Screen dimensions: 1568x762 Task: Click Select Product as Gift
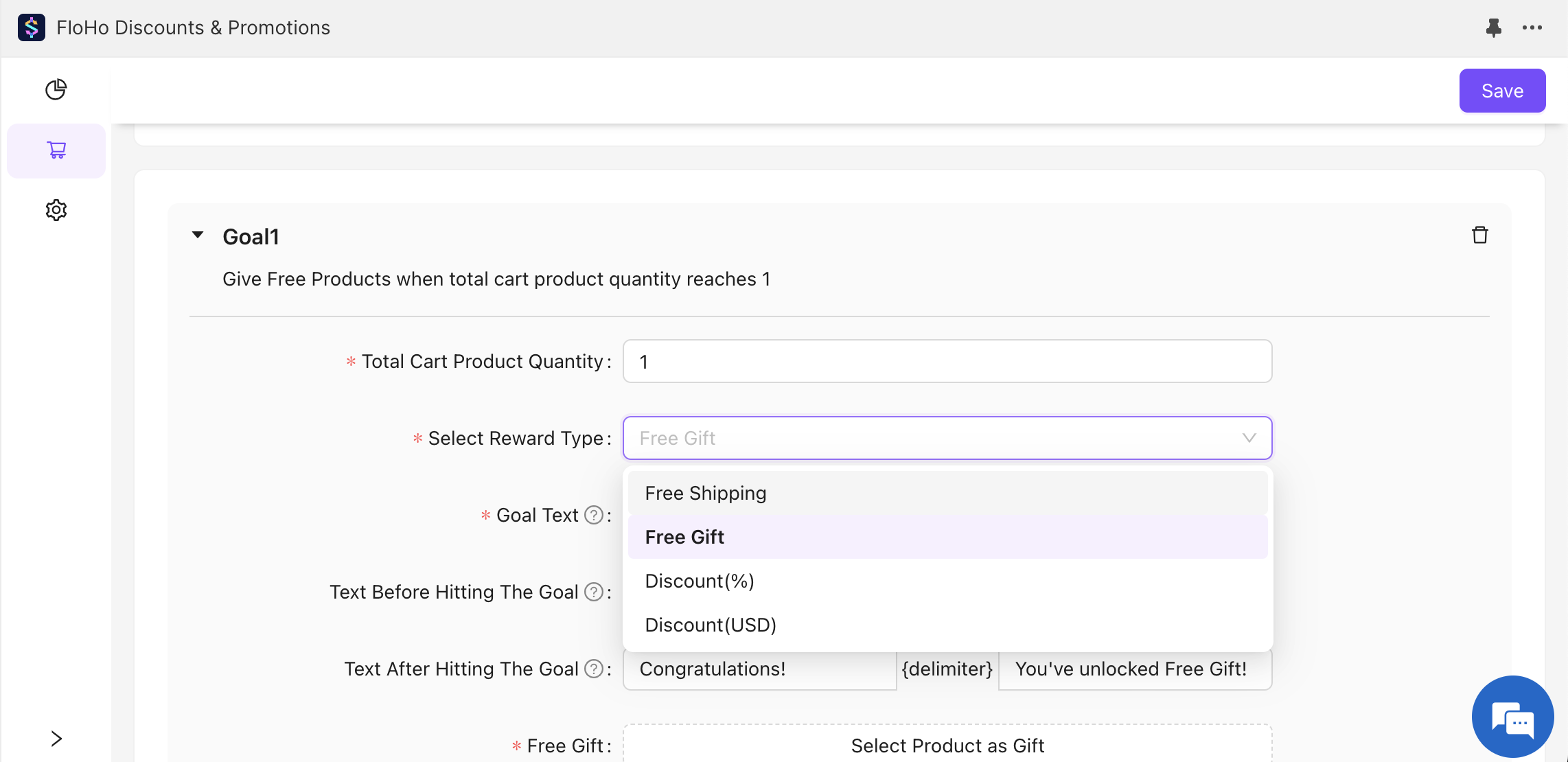(x=947, y=746)
